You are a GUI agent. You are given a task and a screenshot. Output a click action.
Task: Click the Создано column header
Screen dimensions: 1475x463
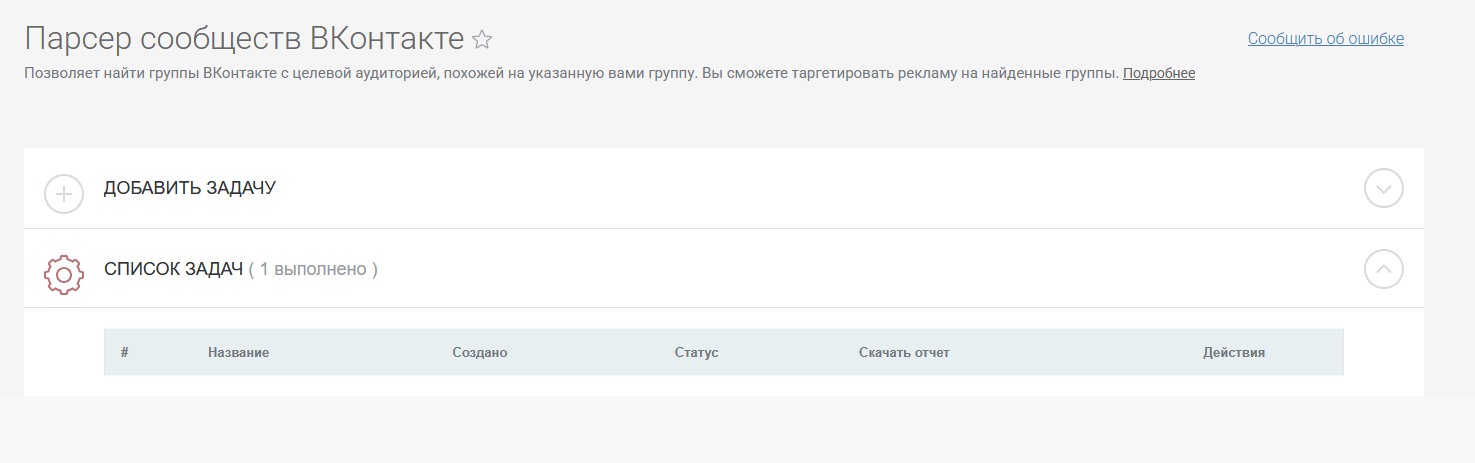[x=480, y=353]
